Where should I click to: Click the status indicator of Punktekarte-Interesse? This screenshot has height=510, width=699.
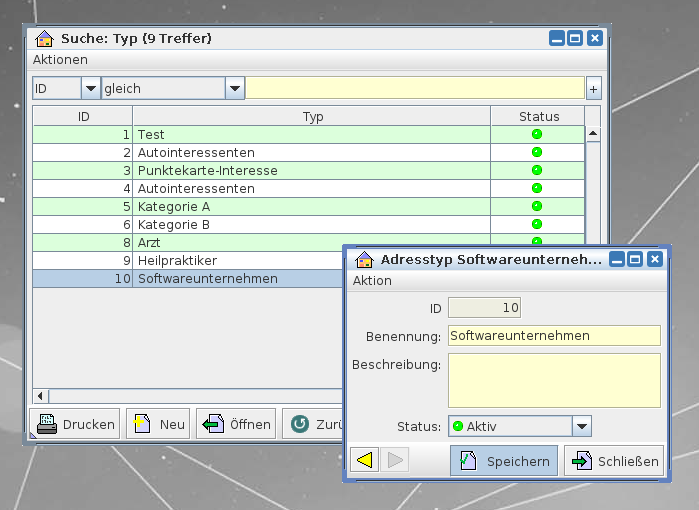click(536, 170)
